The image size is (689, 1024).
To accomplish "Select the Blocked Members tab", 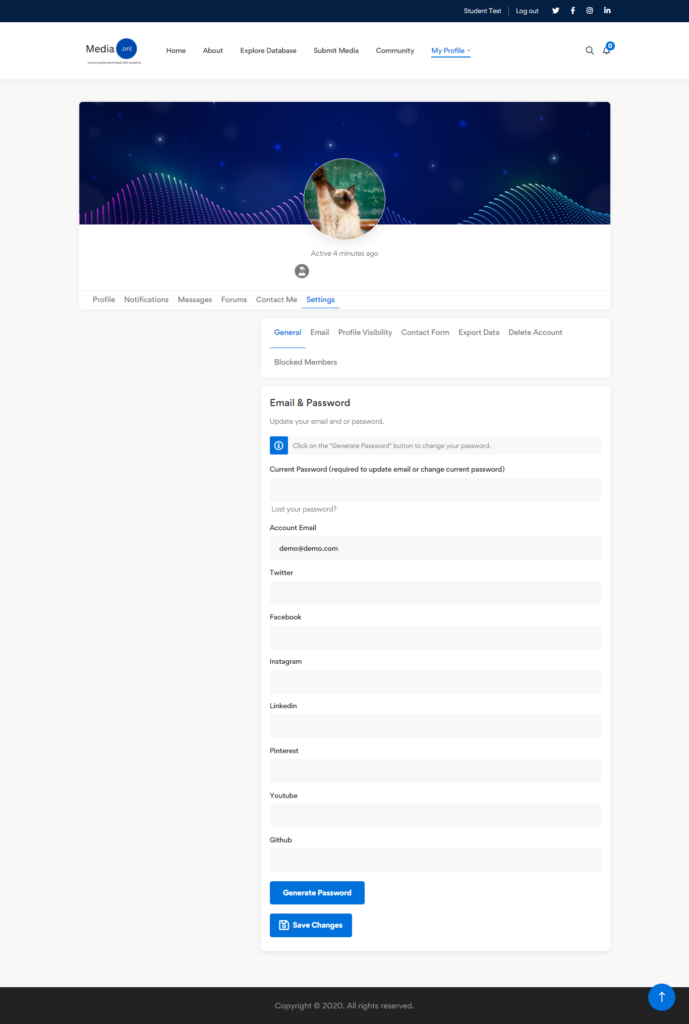I will tap(305, 362).
